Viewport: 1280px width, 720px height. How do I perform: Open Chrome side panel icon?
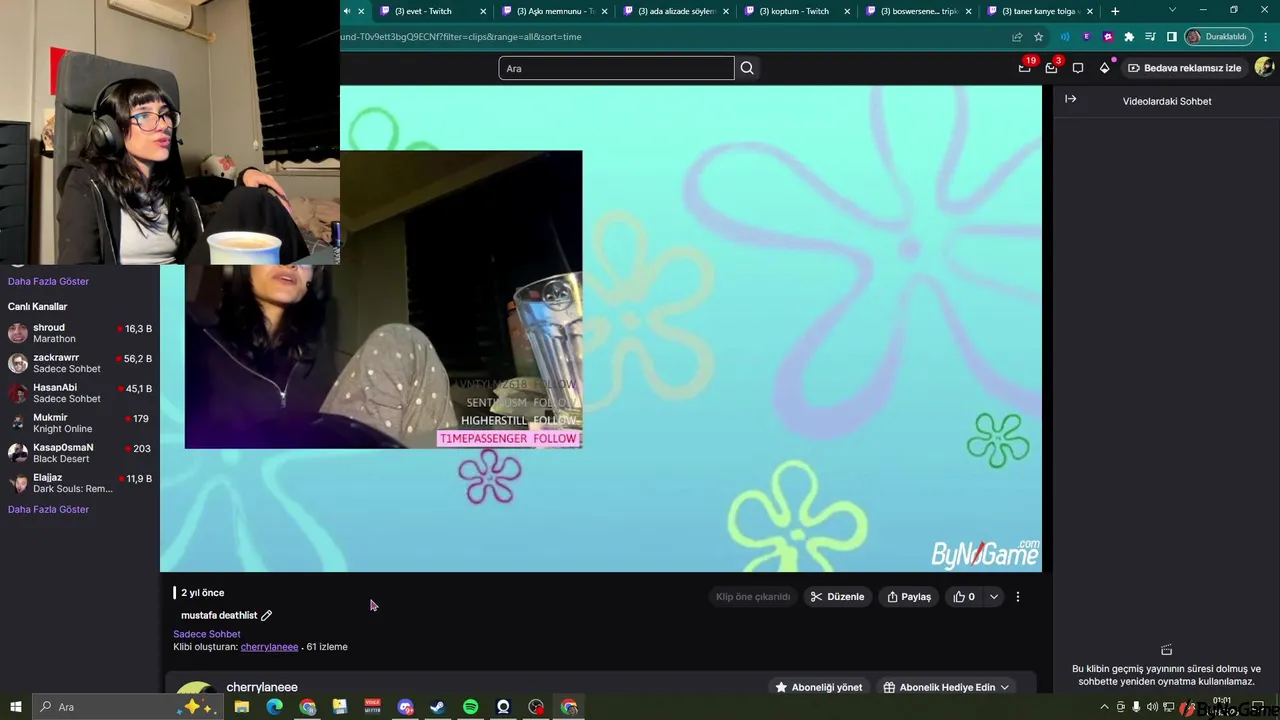[x=1172, y=37]
